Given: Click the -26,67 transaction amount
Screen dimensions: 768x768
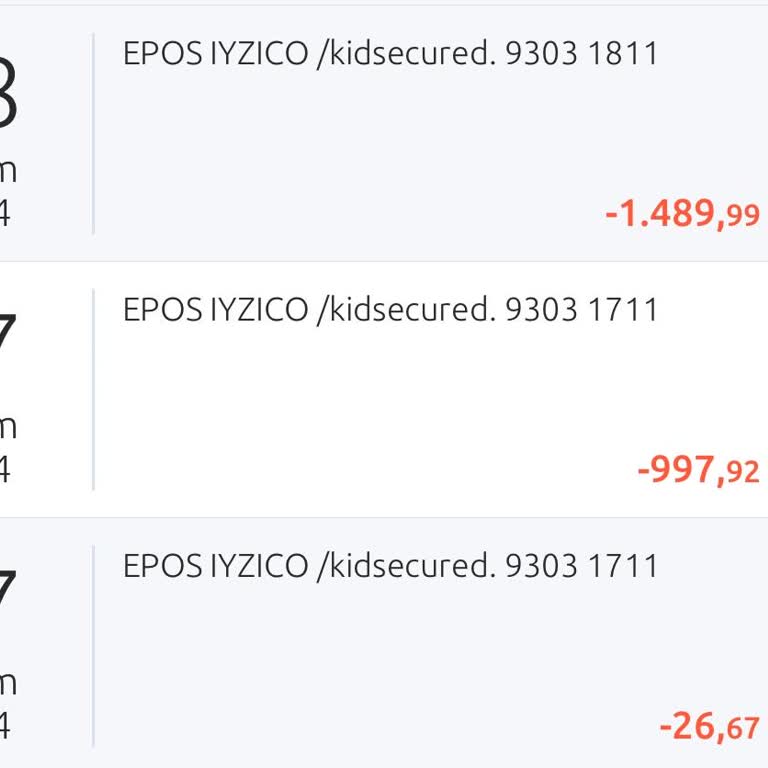Looking at the screenshot, I should pos(709,726).
